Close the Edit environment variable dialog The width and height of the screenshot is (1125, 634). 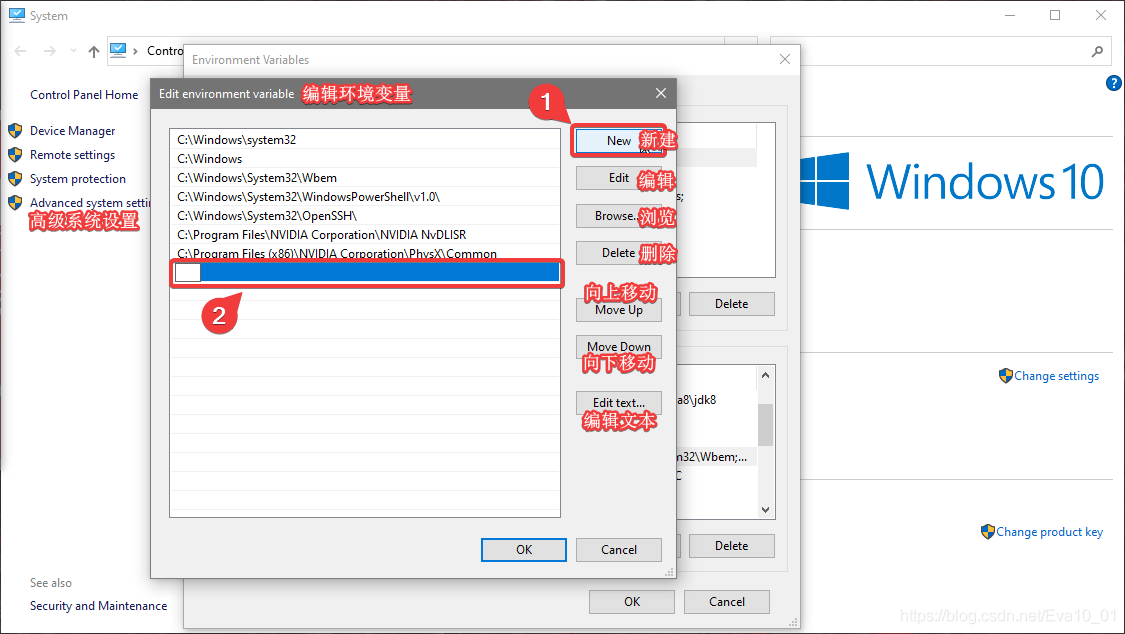coord(661,93)
